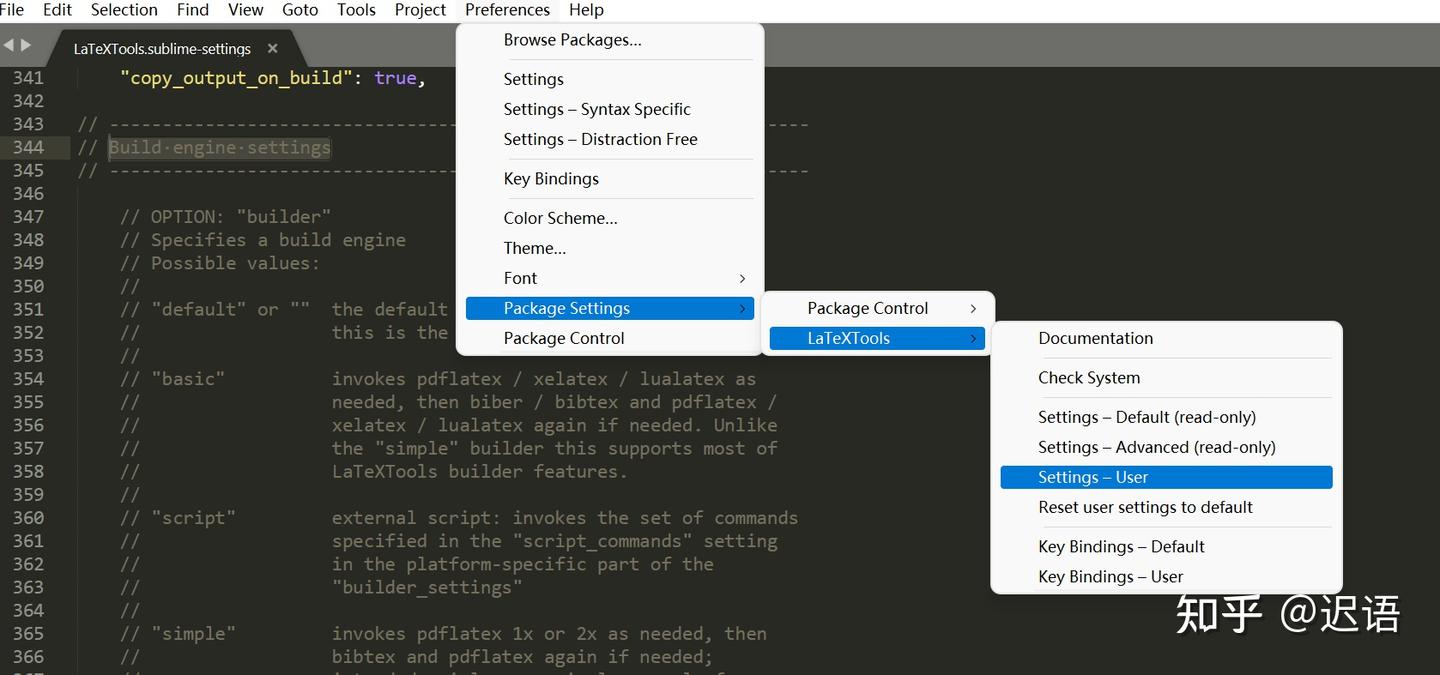Viewport: 1440px width, 675px height.
Task: Open the Tools menu
Action: pos(356,10)
